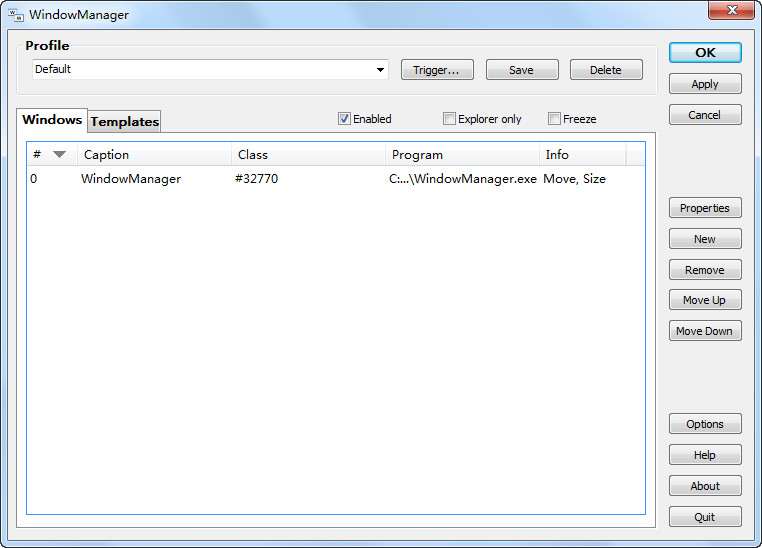The height and width of the screenshot is (548, 762).
Task: Confirm with the OK button
Action: tap(705, 52)
